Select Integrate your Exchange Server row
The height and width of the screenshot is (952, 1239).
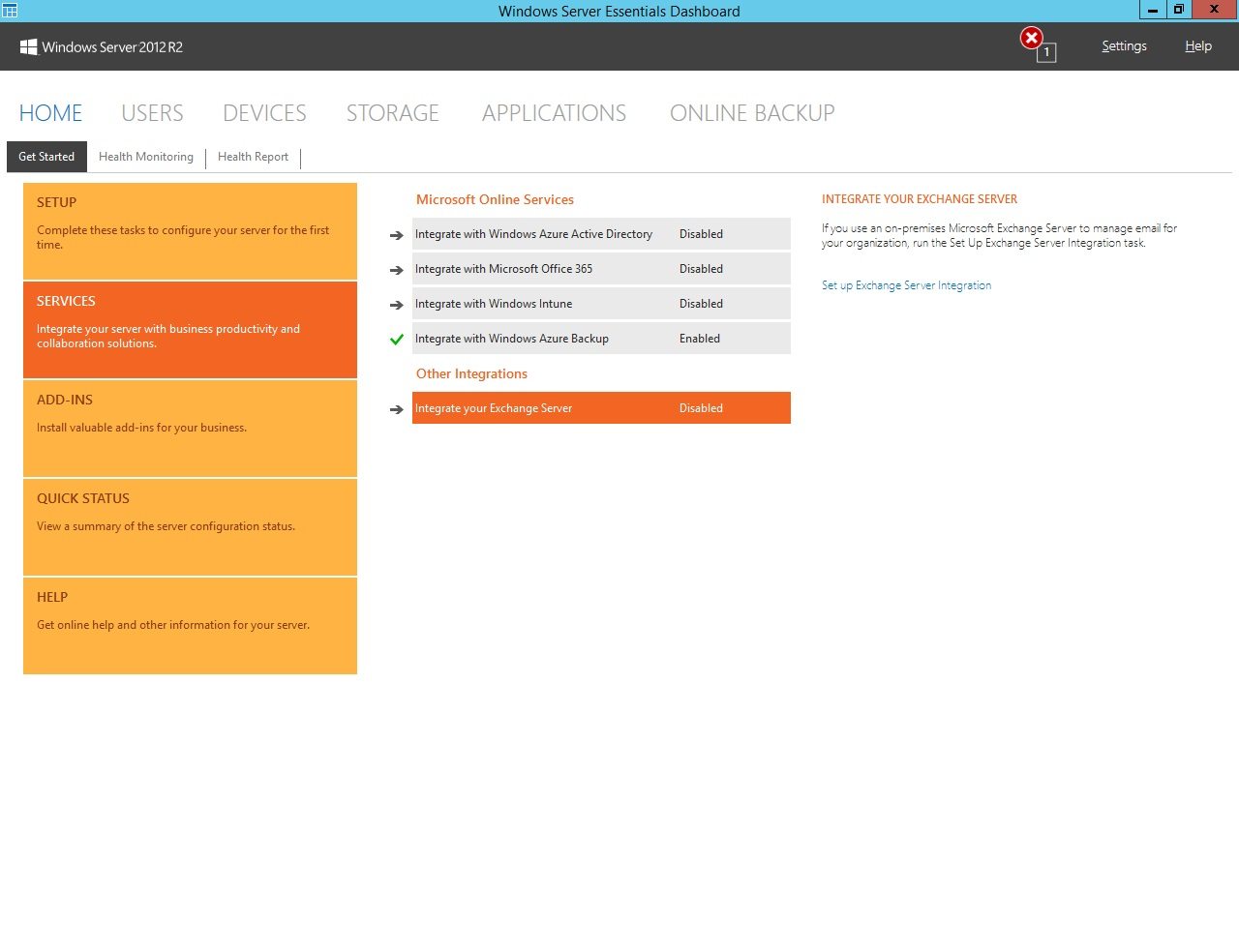(601, 408)
